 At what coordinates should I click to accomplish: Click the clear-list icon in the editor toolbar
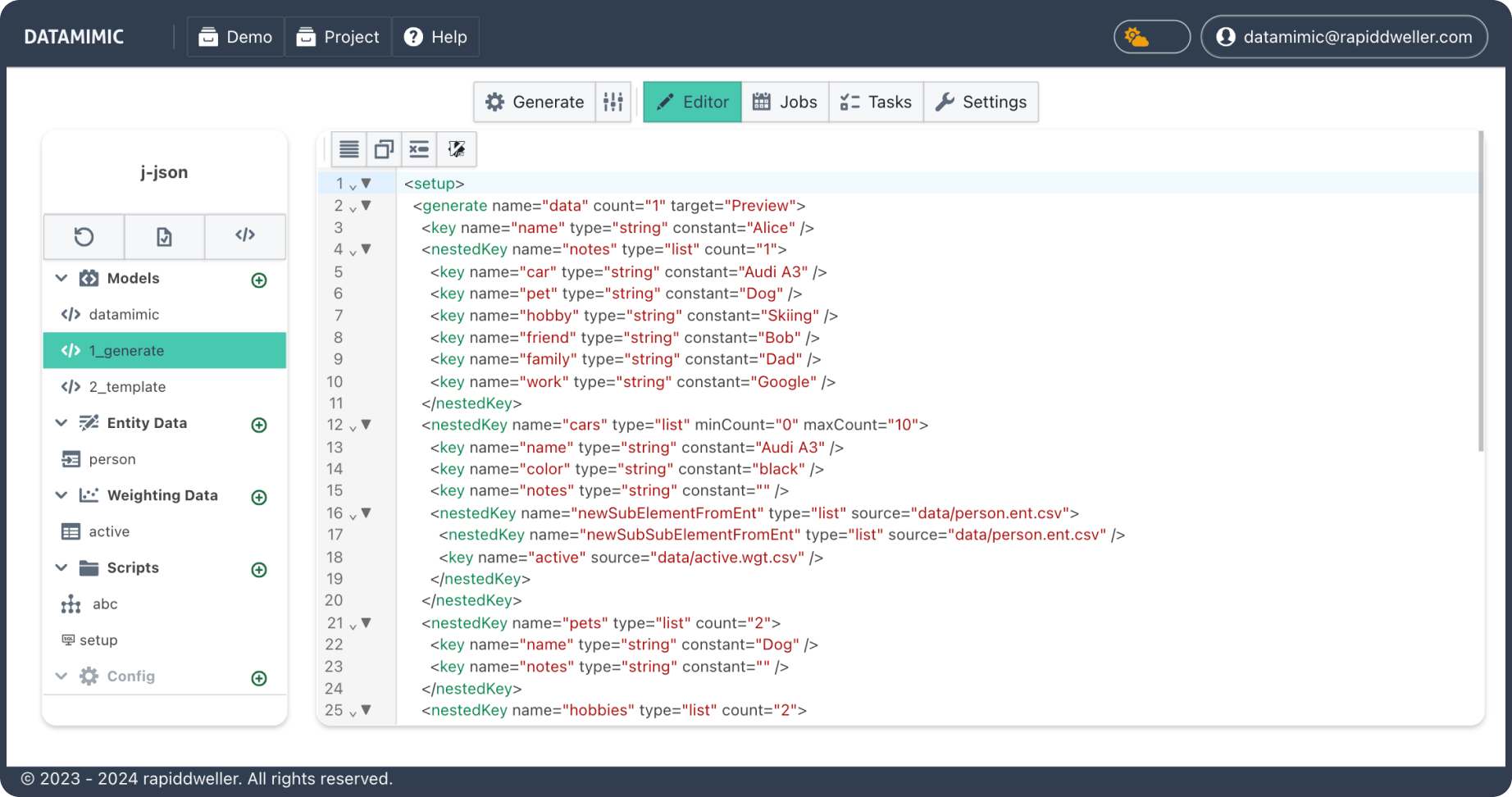point(419,149)
